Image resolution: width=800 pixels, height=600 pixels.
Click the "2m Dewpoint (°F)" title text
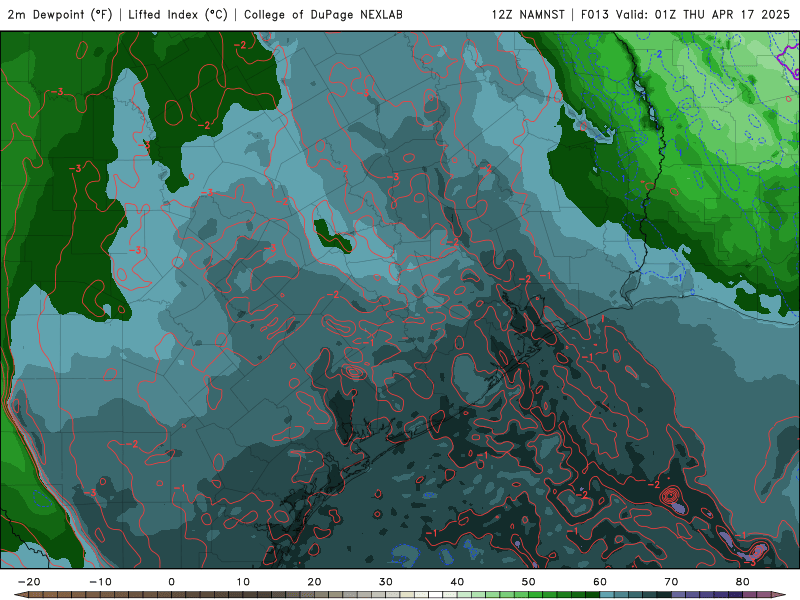60,14
